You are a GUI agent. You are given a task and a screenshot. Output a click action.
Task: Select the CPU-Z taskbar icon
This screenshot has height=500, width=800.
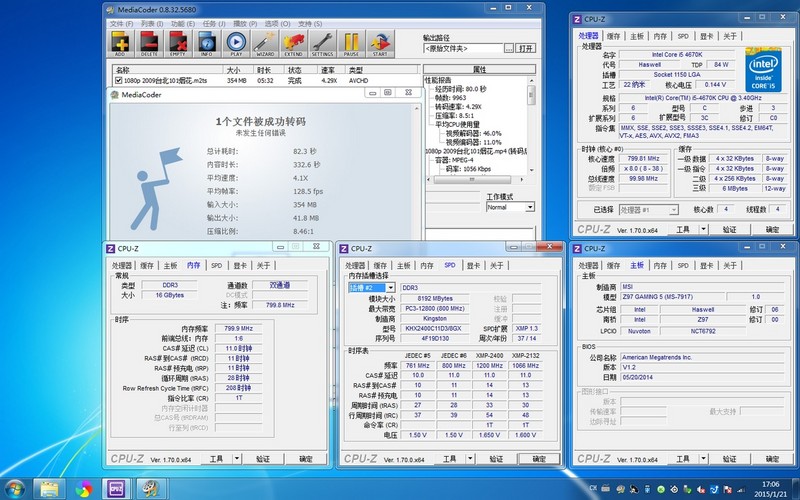(x=117, y=489)
